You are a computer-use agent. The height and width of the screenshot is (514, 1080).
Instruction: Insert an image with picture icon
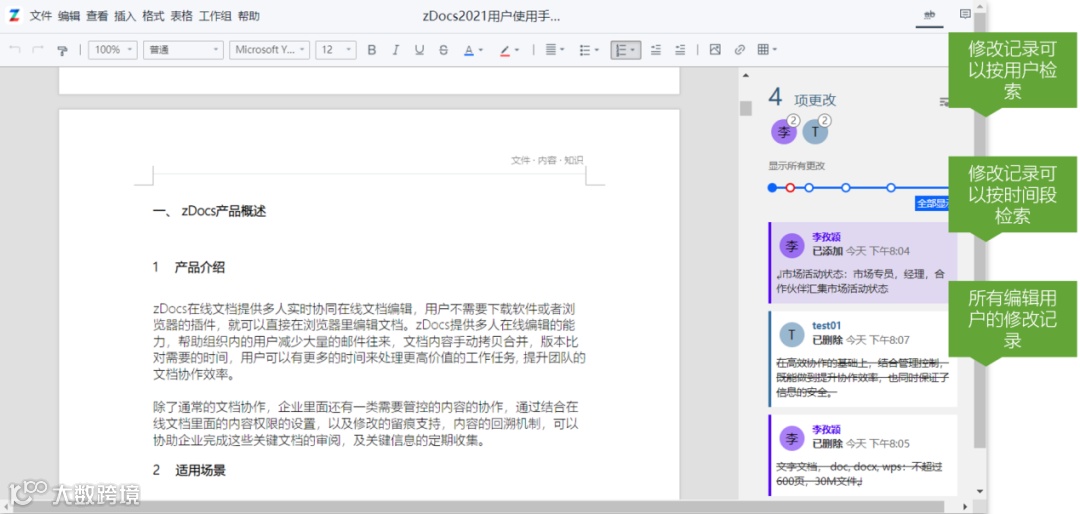(715, 50)
